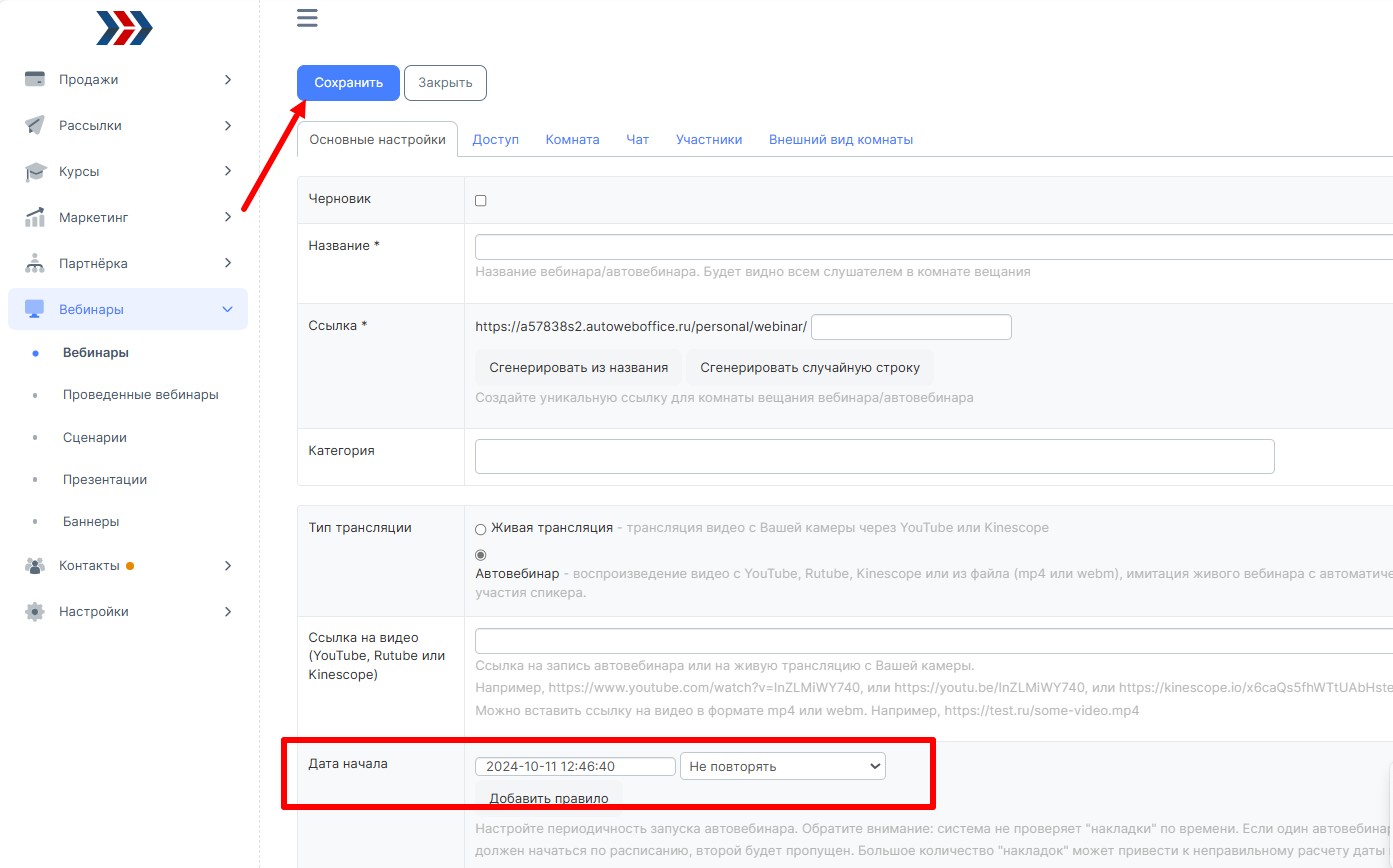Switch to the Доступ tab
The image size is (1393, 868).
click(x=495, y=140)
